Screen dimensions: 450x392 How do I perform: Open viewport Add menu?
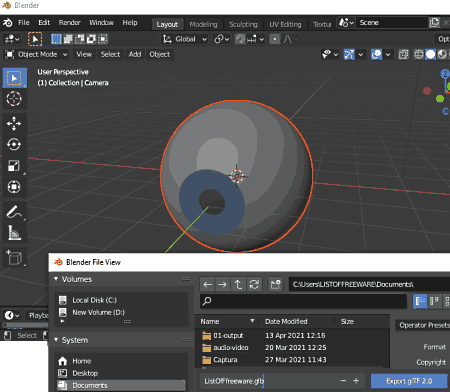[x=135, y=54]
